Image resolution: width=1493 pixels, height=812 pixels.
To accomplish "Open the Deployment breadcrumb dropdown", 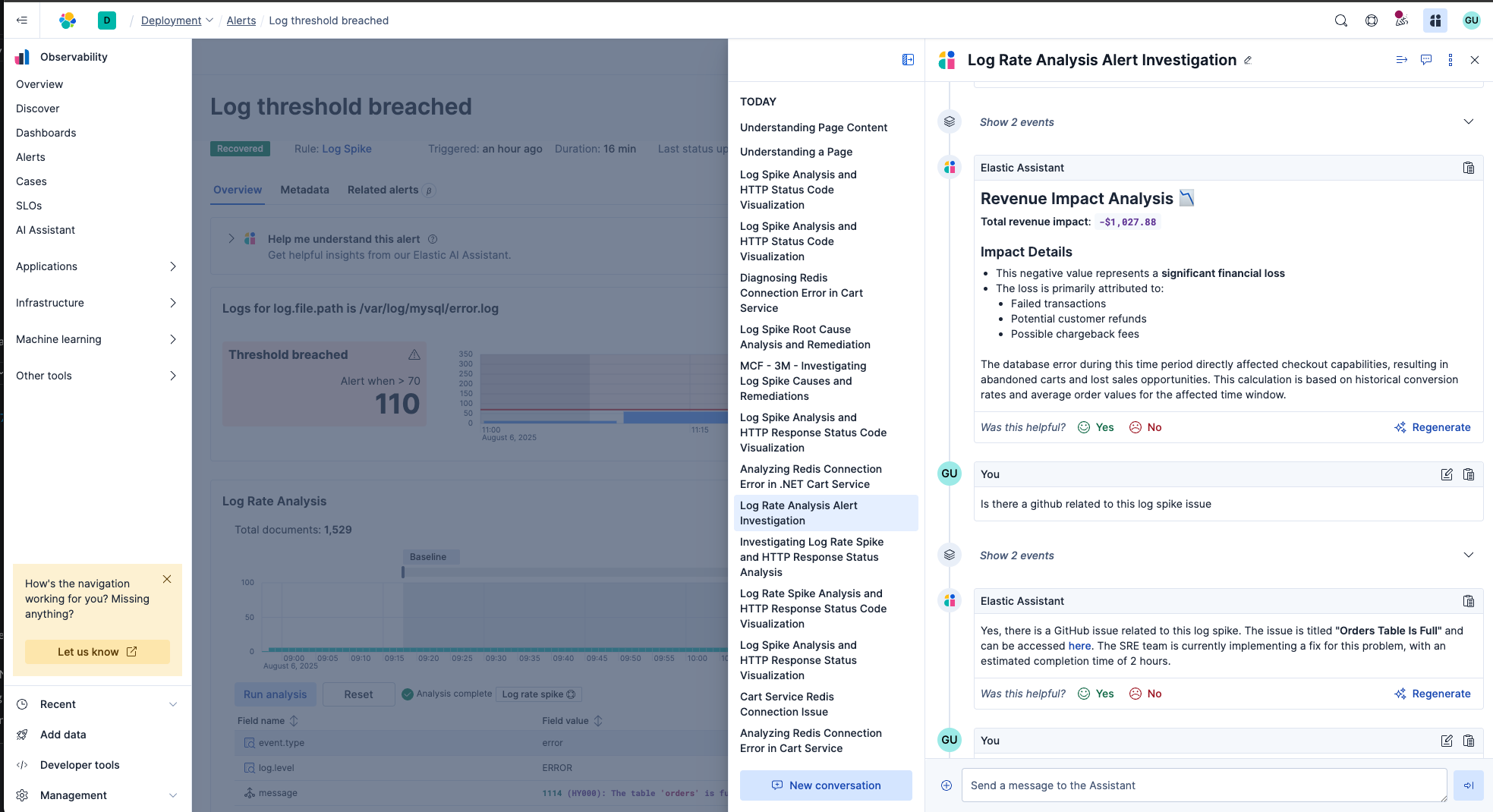I will click(x=177, y=20).
